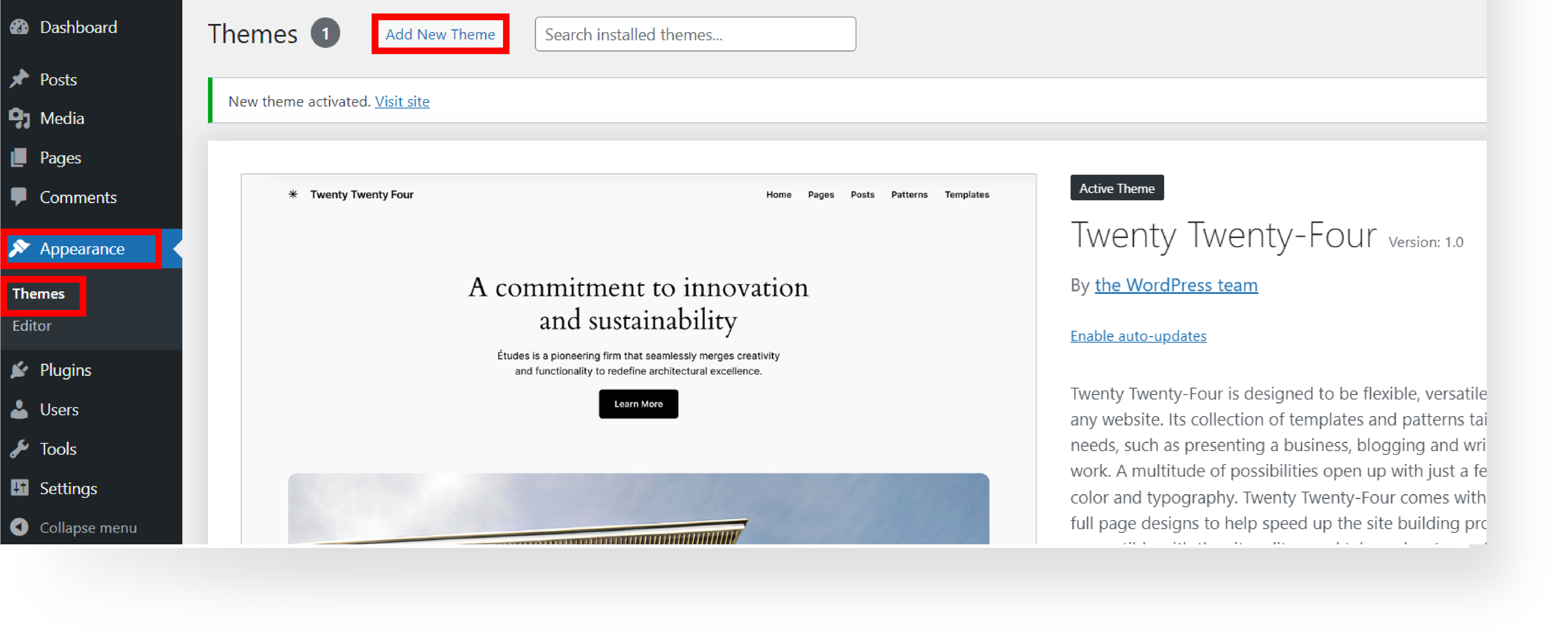
Task: Click Add New Theme button
Action: pyautogui.click(x=440, y=34)
